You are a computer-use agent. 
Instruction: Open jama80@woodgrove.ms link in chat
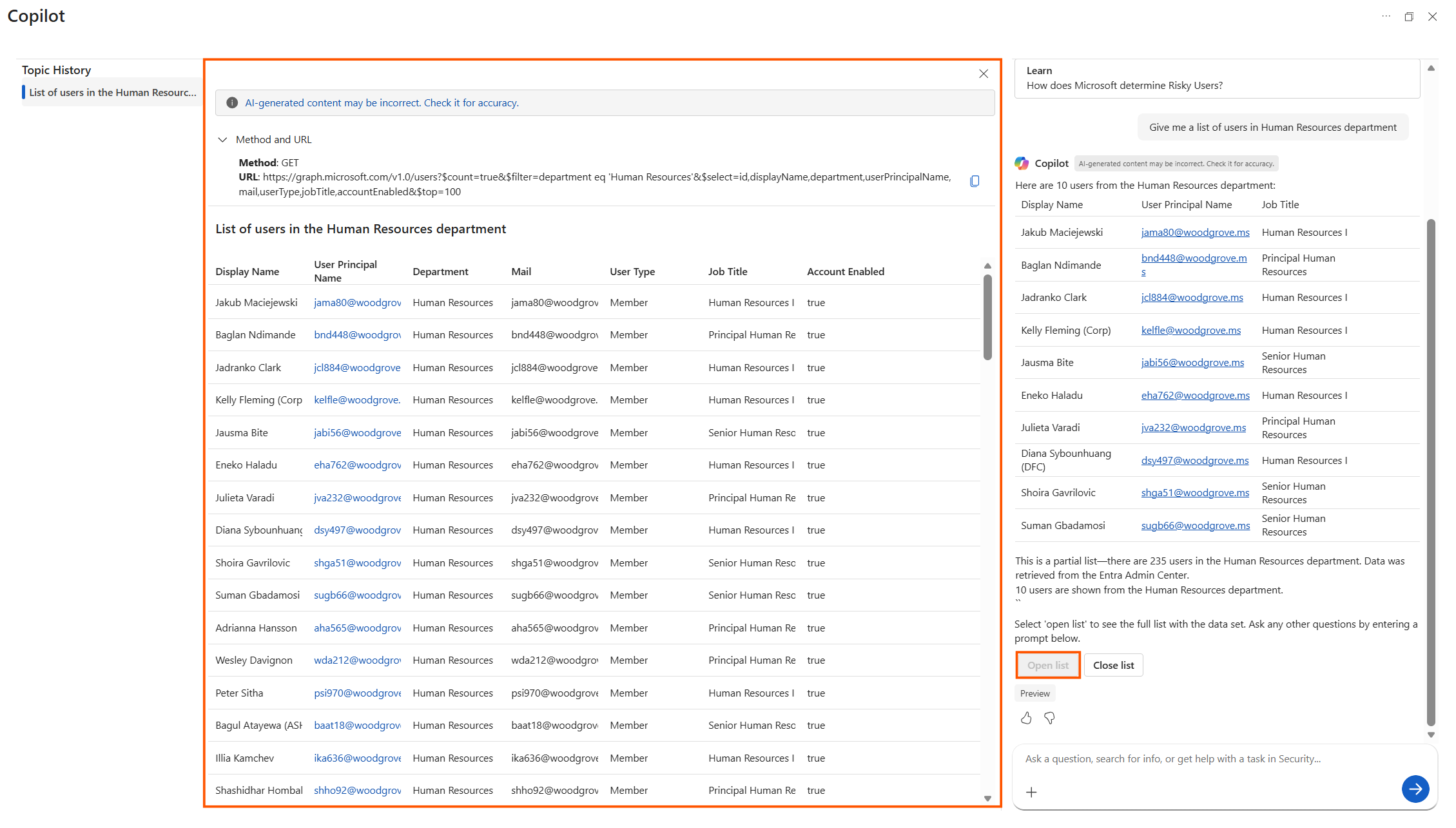pos(1195,233)
